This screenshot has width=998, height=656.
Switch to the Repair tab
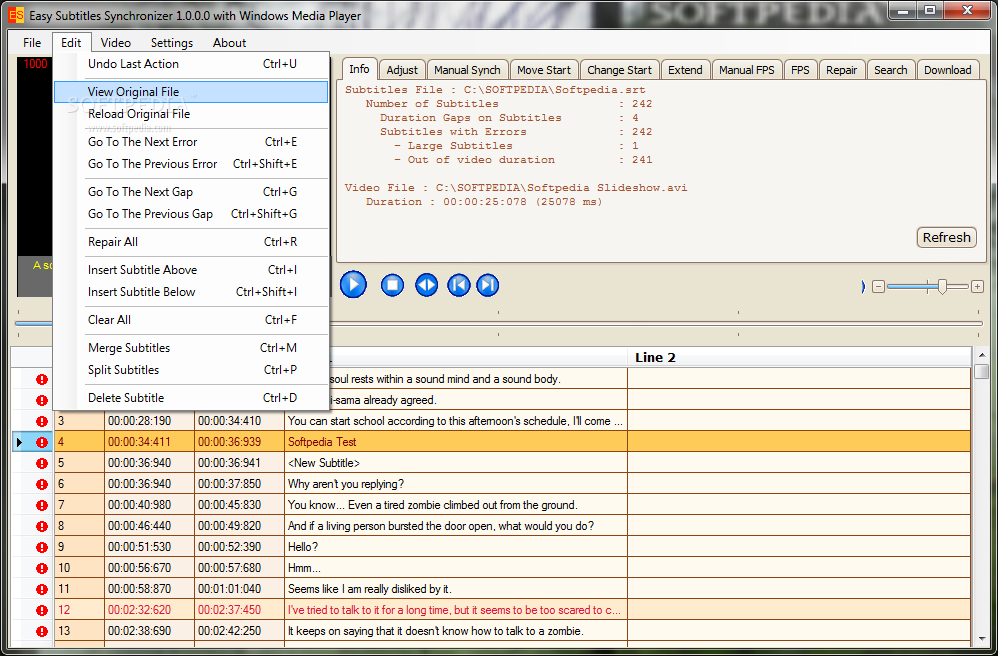(x=842, y=70)
